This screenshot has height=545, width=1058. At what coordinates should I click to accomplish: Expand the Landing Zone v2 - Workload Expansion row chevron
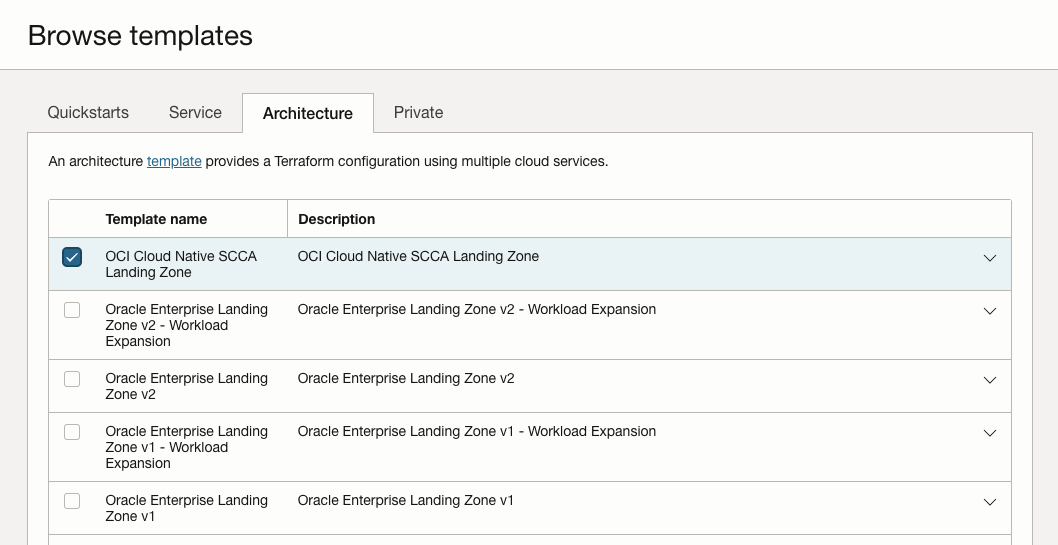[990, 311]
